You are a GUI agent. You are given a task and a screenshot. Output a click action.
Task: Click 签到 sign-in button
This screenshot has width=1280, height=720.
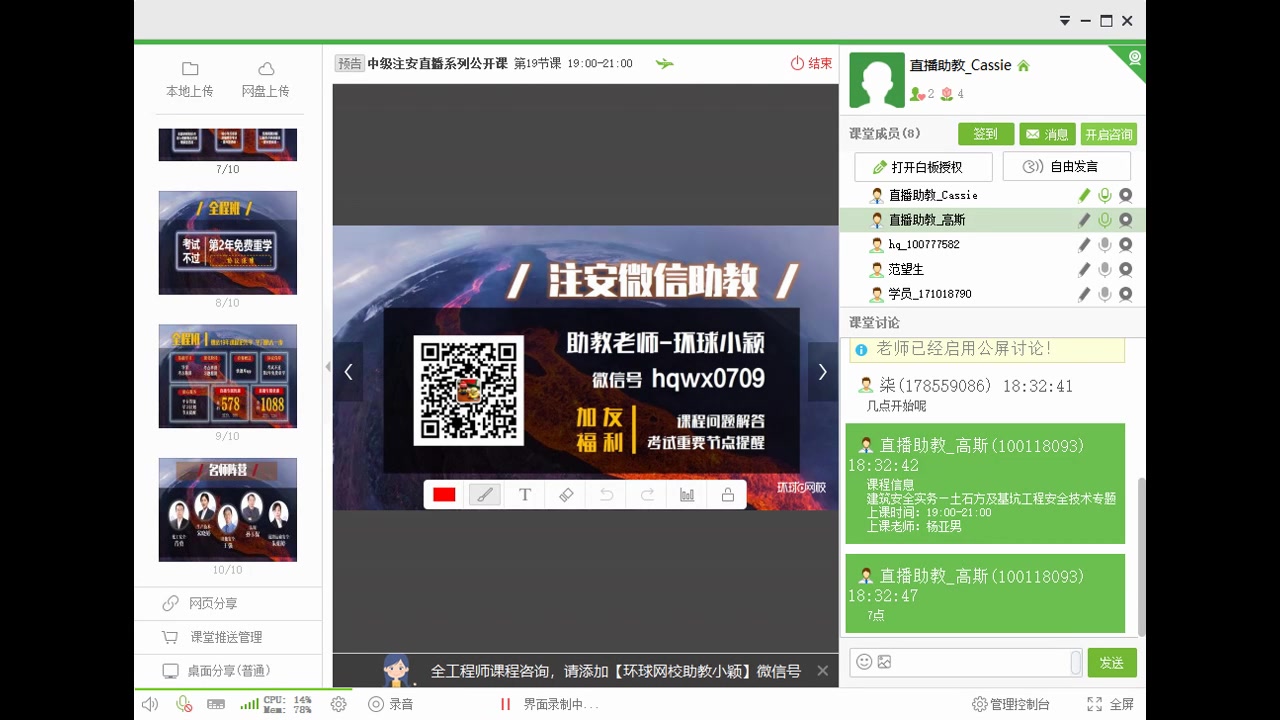[x=986, y=134]
